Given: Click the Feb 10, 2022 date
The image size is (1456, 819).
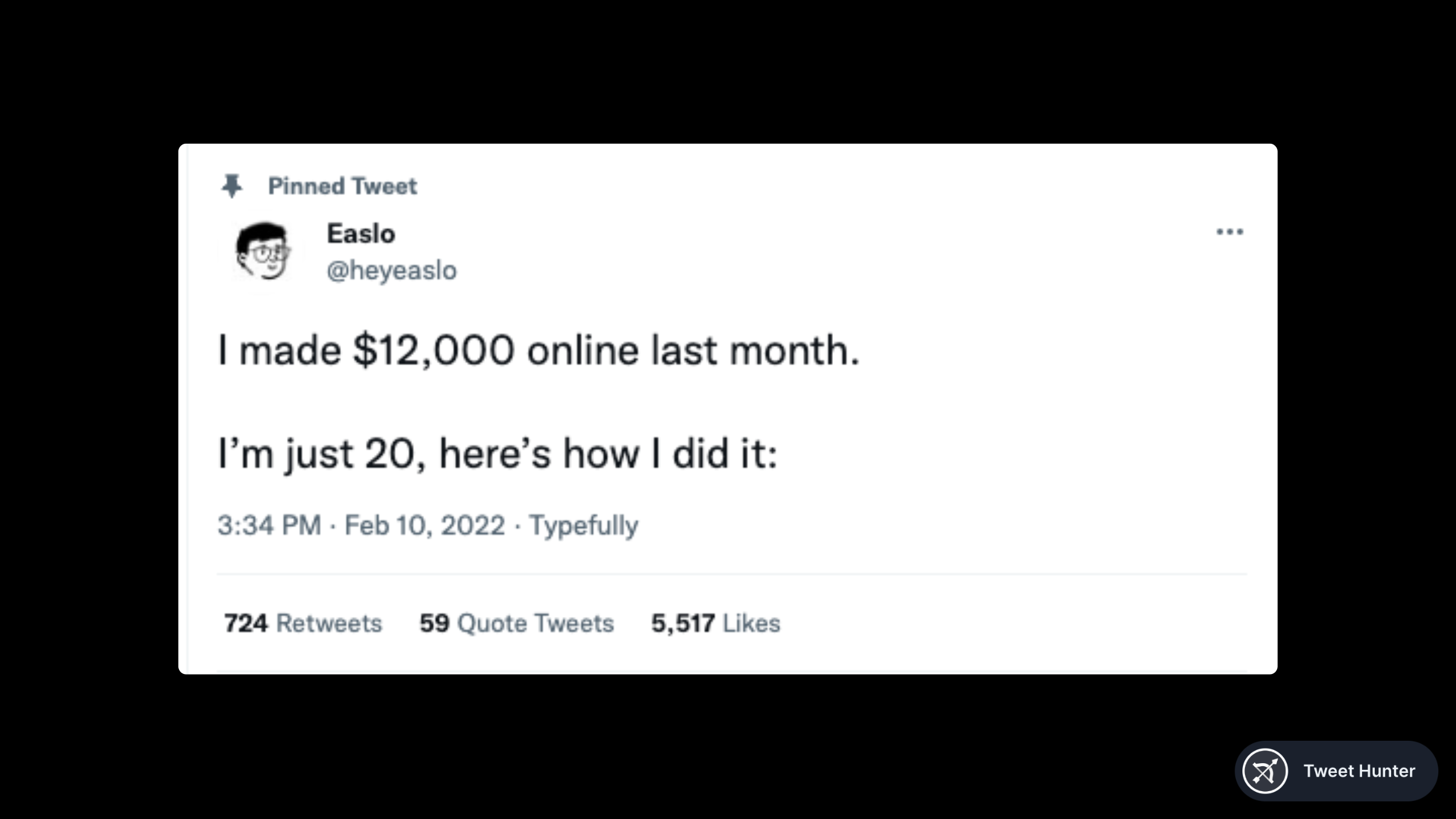Looking at the screenshot, I should coord(425,525).
